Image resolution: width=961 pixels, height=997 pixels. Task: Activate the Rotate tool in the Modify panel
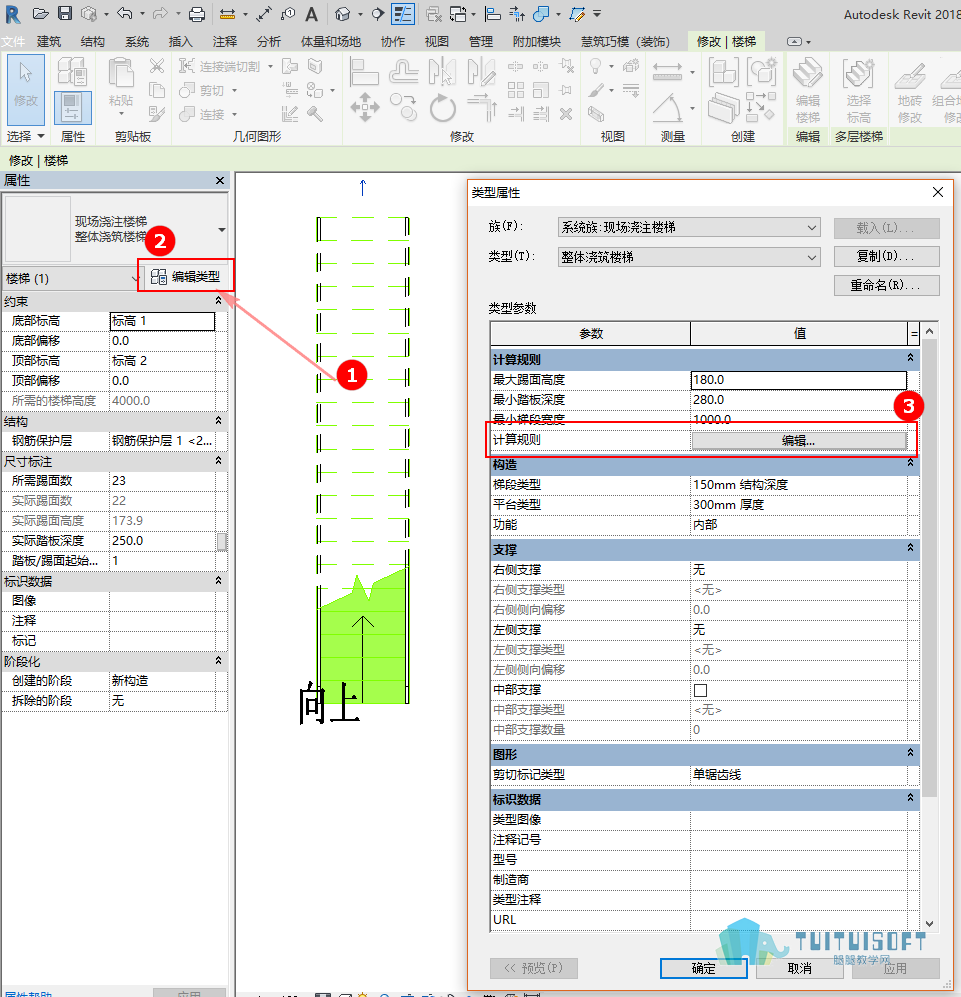443,107
